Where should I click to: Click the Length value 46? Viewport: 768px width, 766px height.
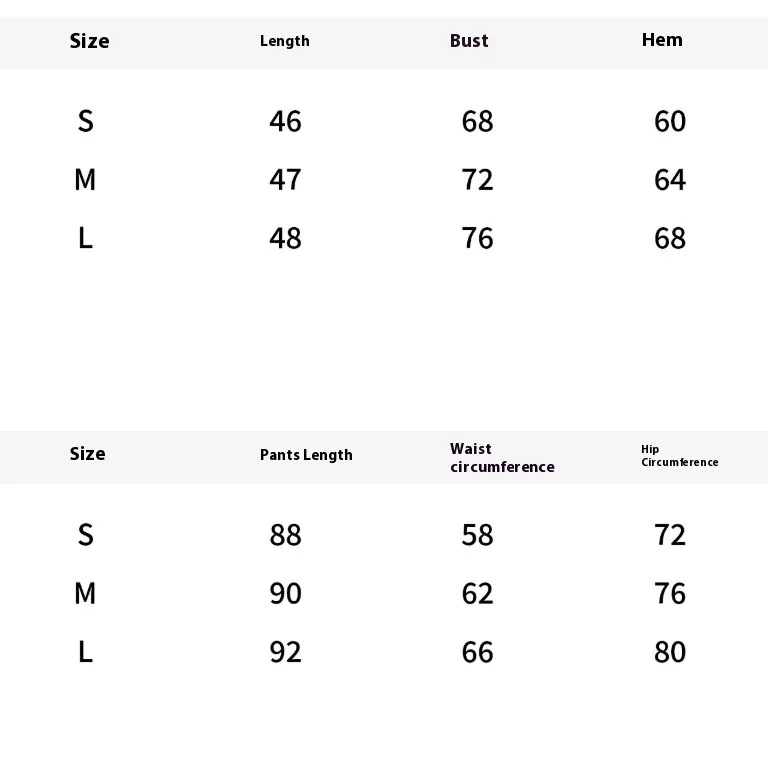point(285,122)
